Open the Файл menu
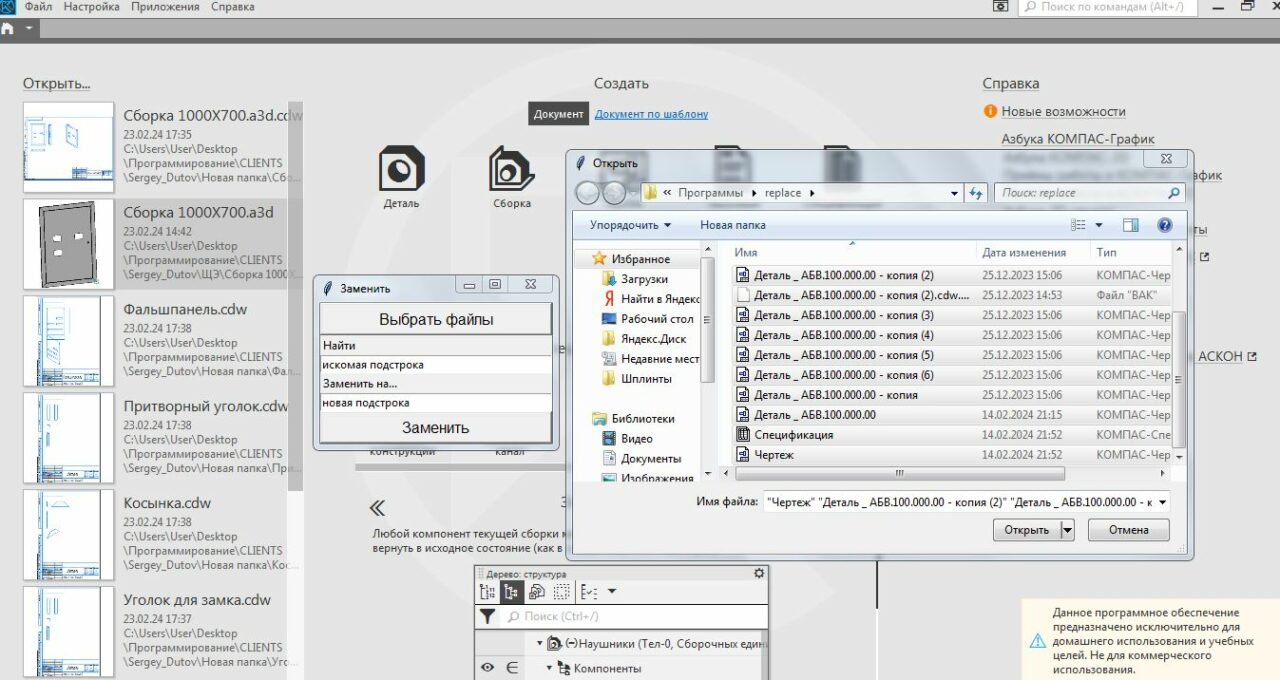 [39, 7]
